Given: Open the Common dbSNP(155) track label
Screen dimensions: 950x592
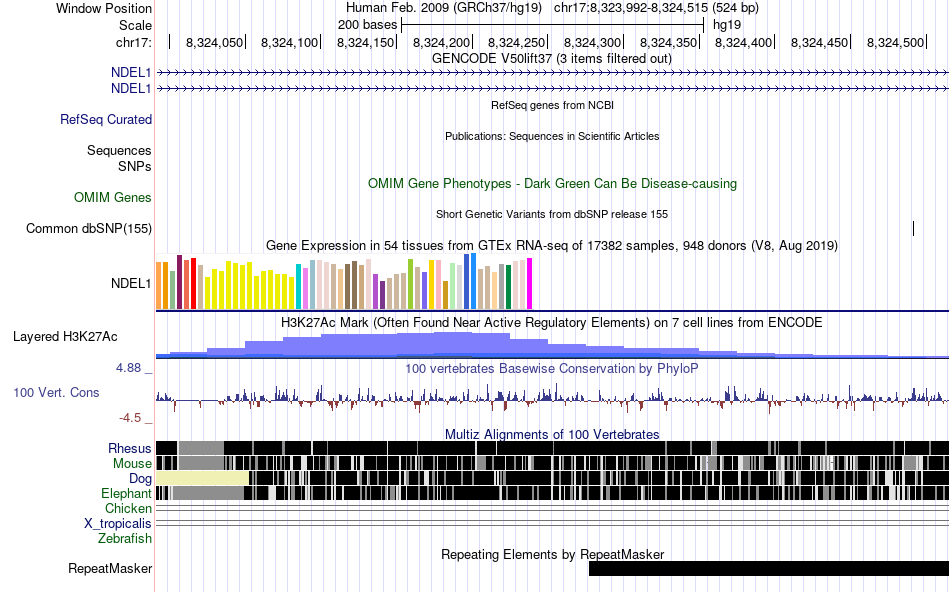Looking at the screenshot, I should point(89,228).
